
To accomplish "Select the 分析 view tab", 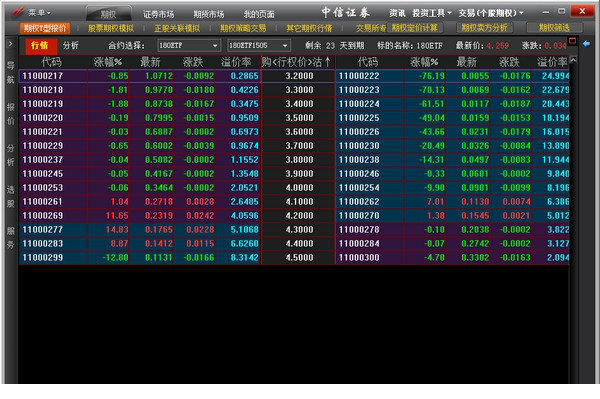I will click(71, 46).
